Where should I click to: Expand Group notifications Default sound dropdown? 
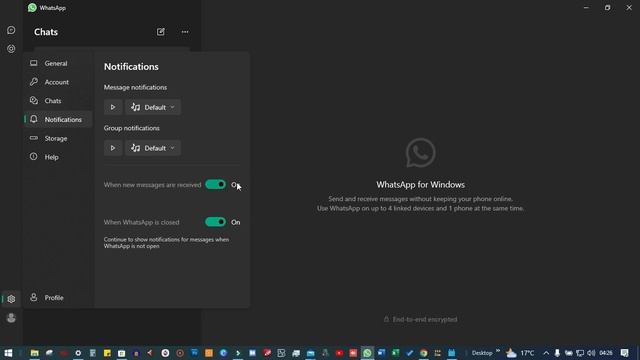(153, 148)
